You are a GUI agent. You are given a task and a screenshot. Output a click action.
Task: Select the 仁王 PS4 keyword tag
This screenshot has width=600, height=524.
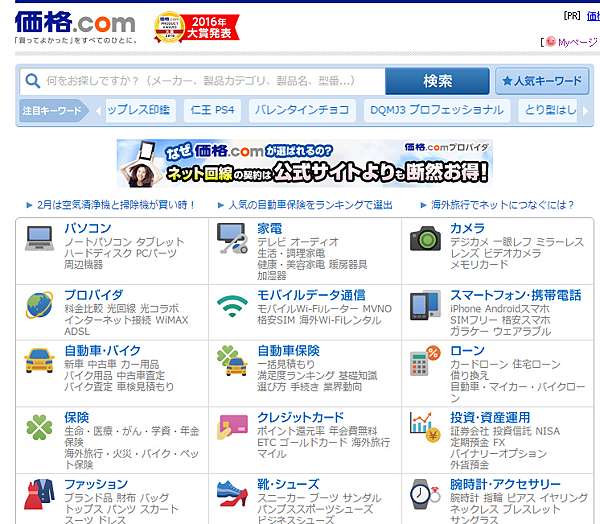[212, 110]
